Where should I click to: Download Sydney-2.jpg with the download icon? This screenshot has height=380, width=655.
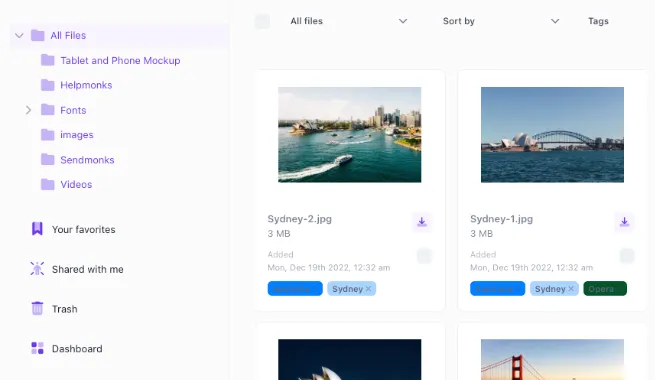[x=422, y=222]
